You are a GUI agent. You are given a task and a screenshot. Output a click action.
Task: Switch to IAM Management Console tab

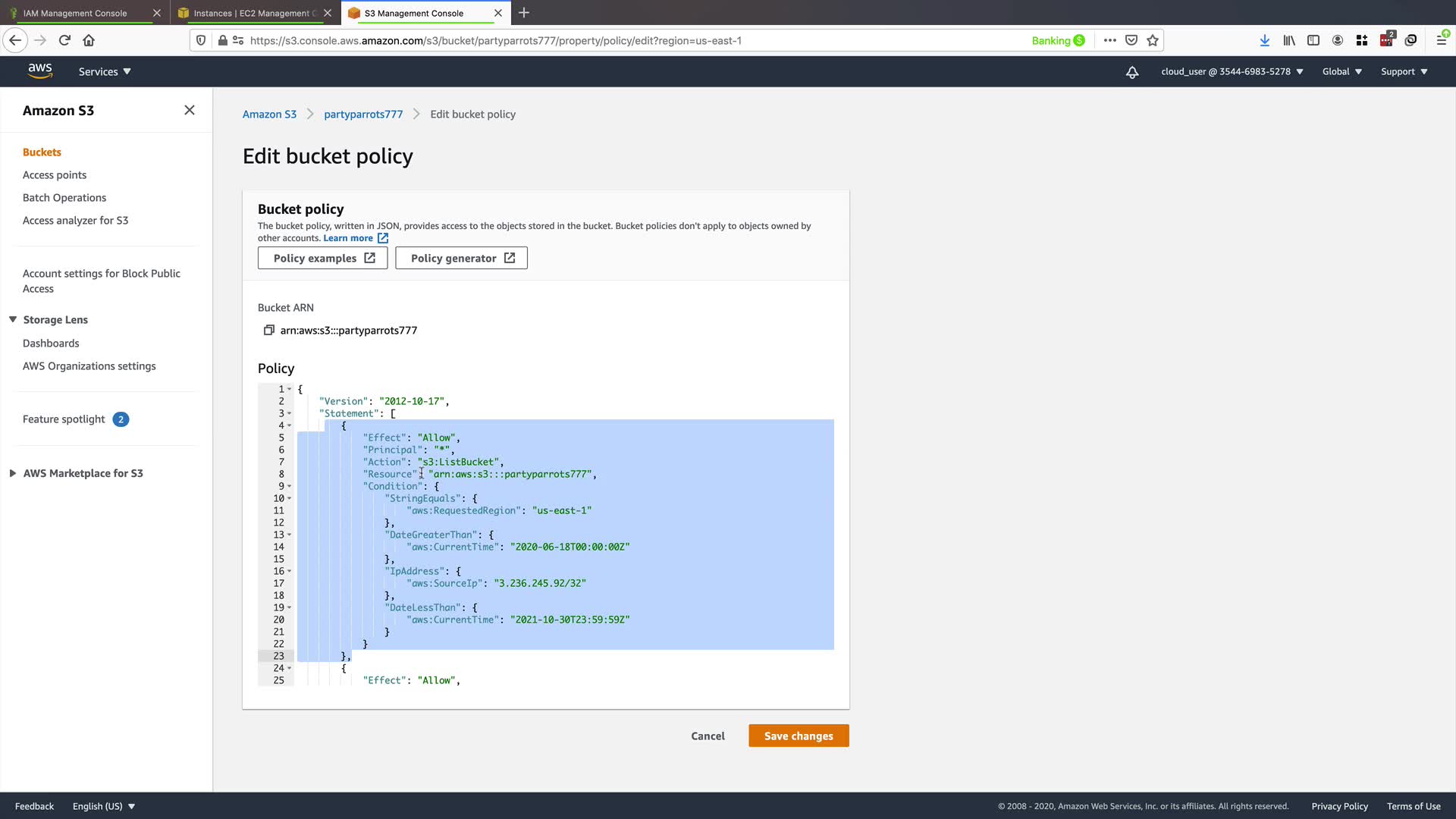[75, 13]
